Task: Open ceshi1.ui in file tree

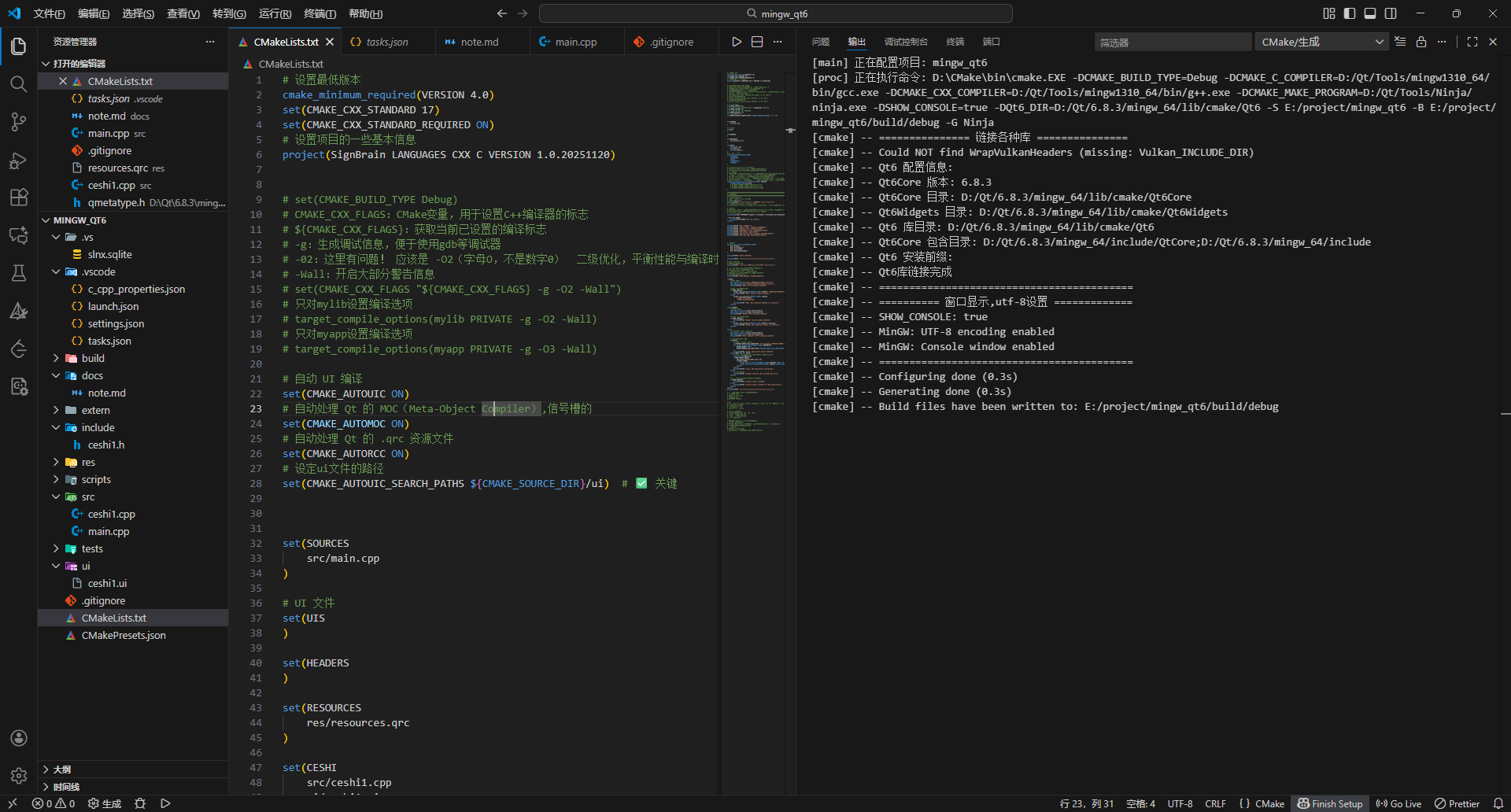Action: coord(134,583)
